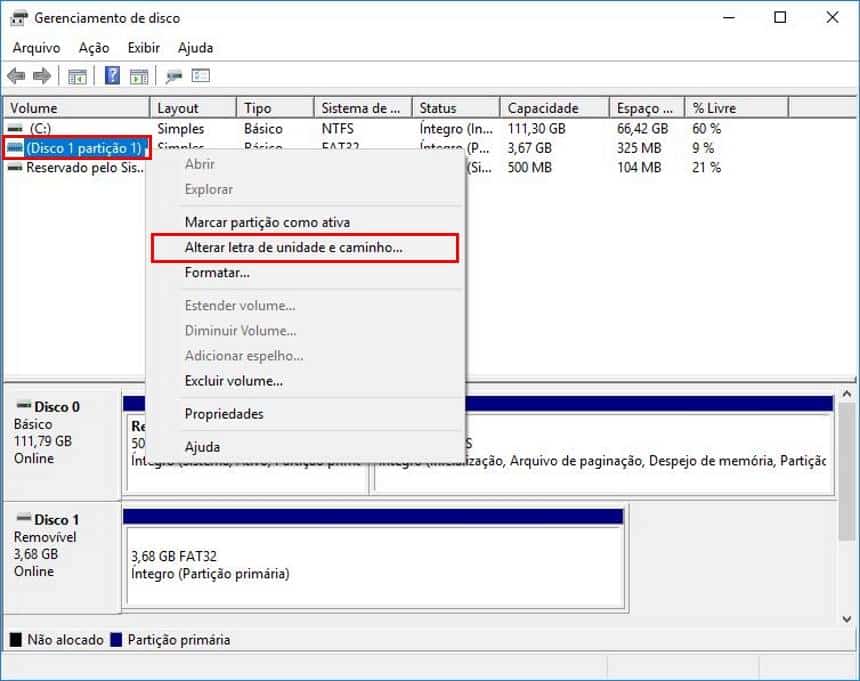Click the Forward arrow toolbar icon
Viewport: 860px width, 681px height.
[42, 76]
